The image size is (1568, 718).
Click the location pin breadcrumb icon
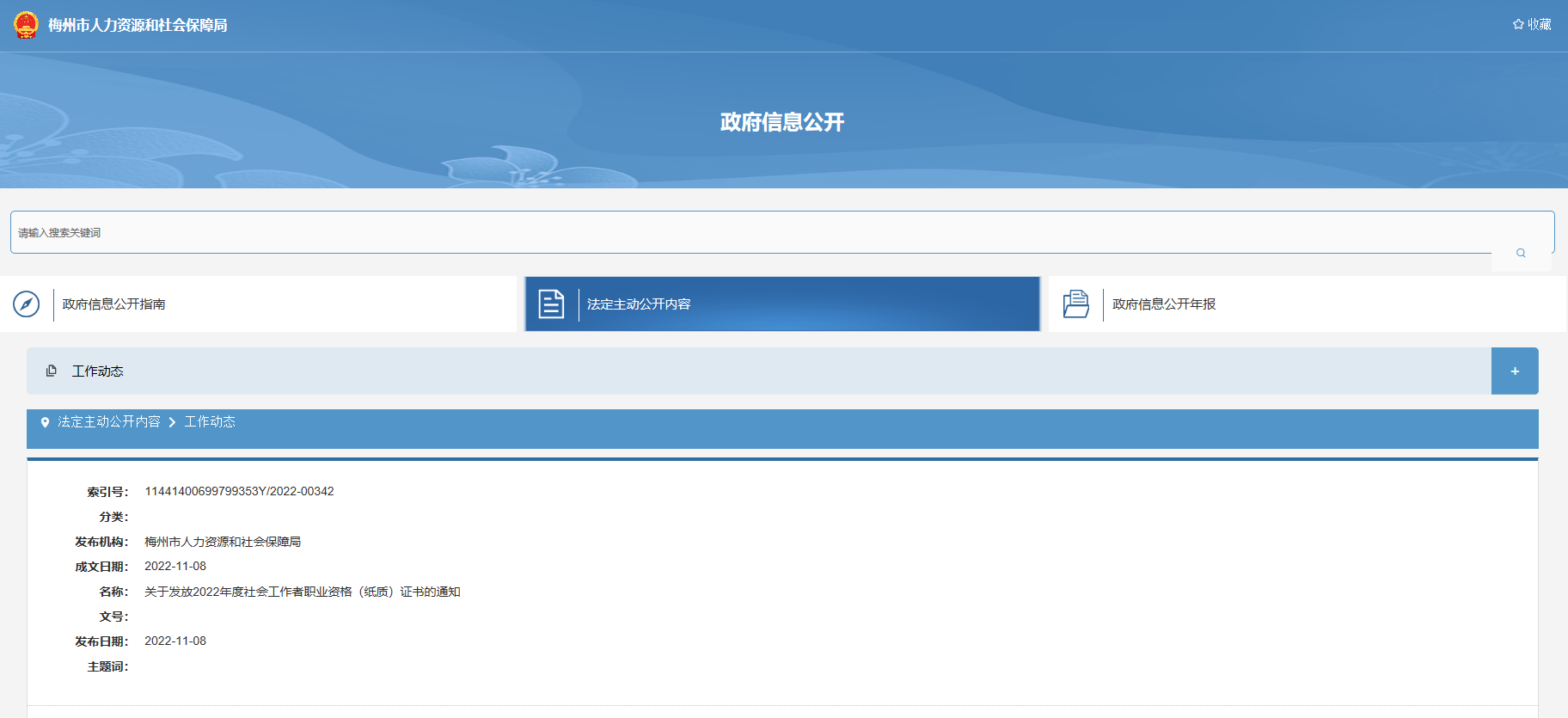point(45,422)
